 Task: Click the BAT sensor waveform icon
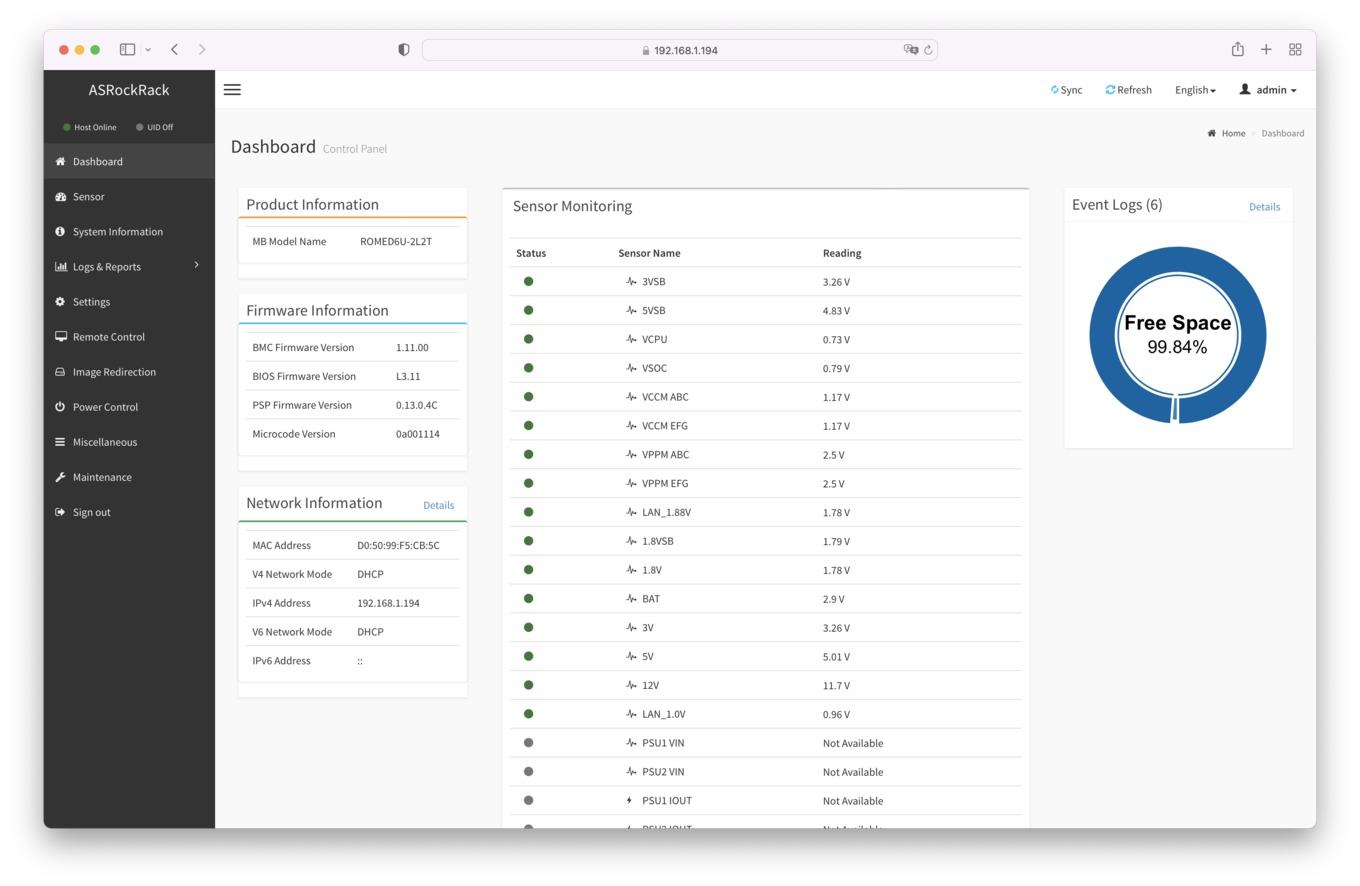coord(631,599)
